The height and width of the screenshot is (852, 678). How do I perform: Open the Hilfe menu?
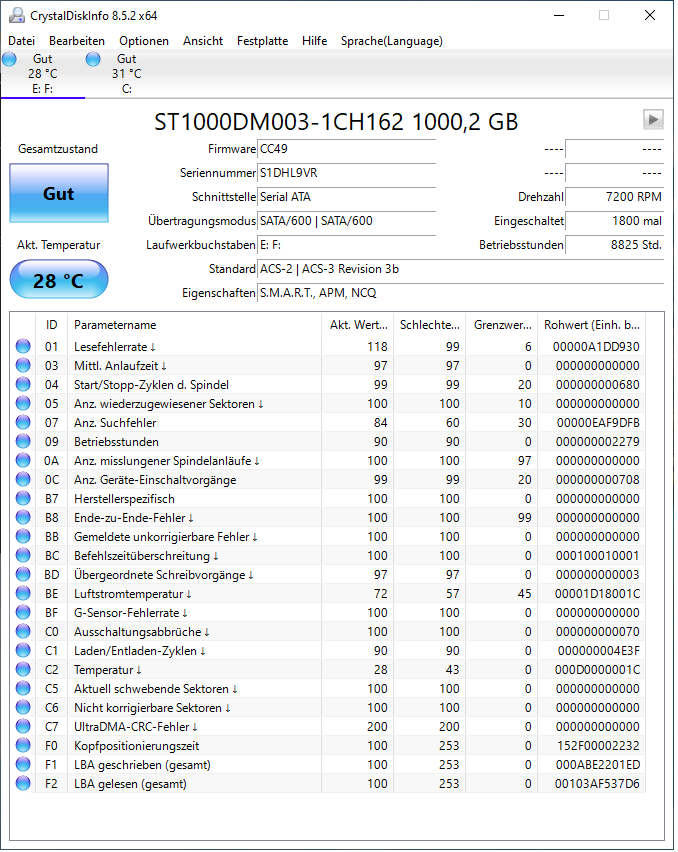(316, 41)
